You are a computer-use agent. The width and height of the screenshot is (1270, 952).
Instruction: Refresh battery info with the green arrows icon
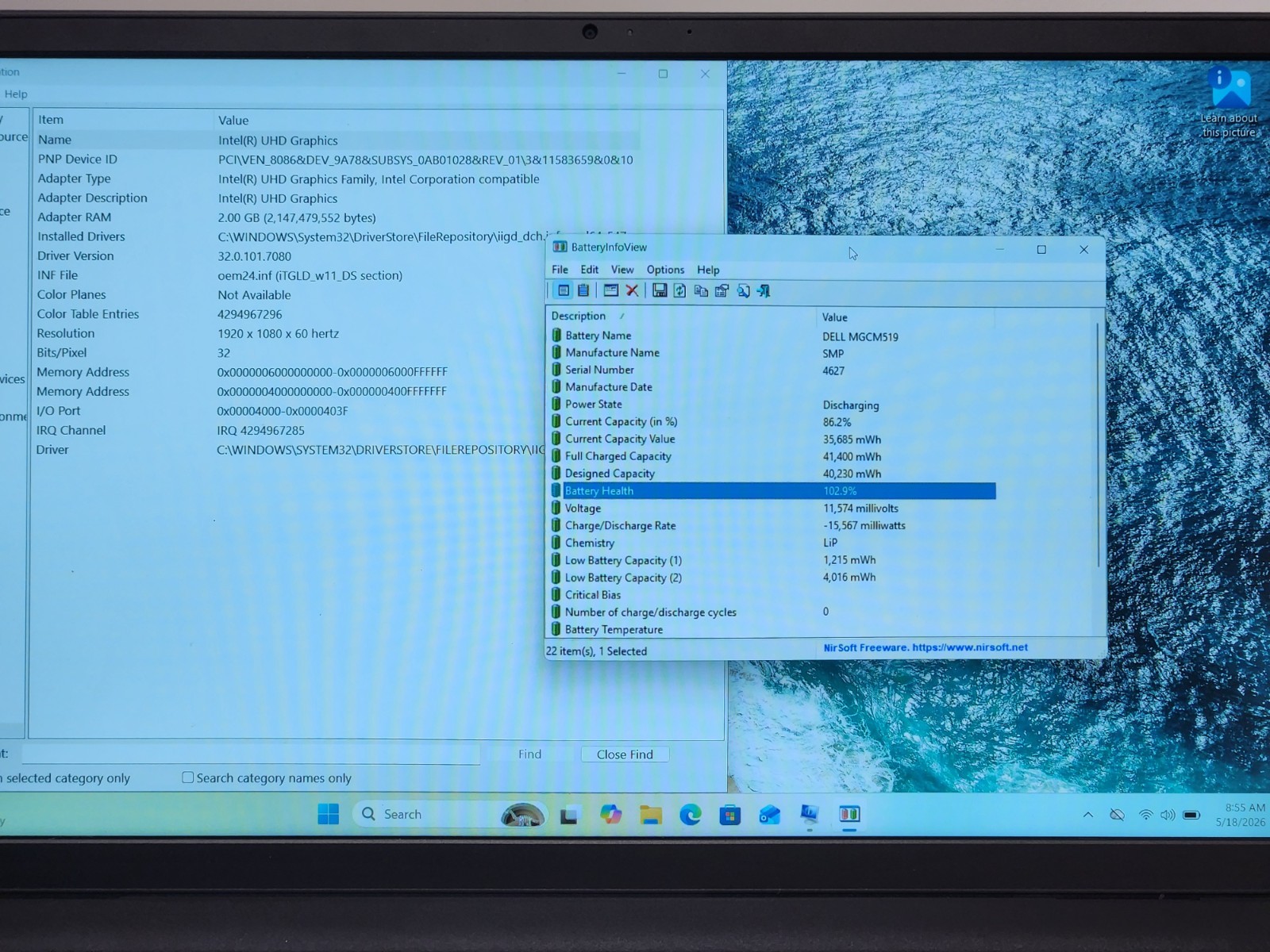pyautogui.click(x=680, y=290)
